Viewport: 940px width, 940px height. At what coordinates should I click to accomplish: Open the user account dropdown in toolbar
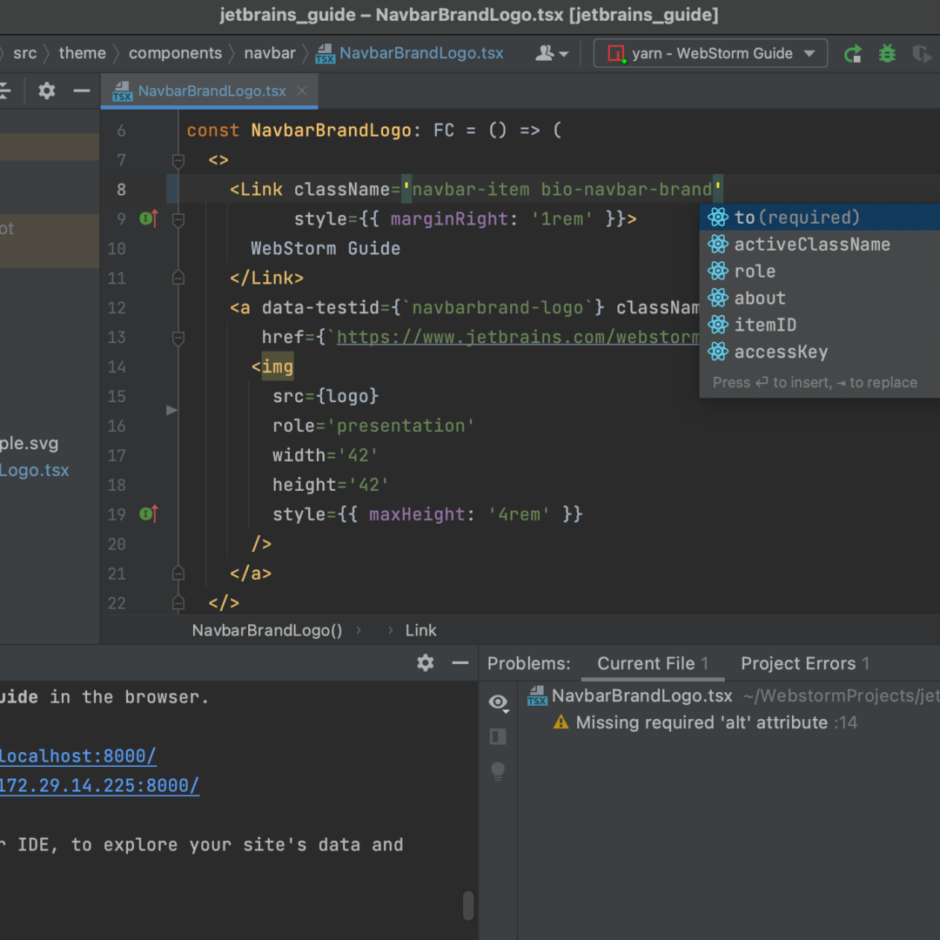552,54
